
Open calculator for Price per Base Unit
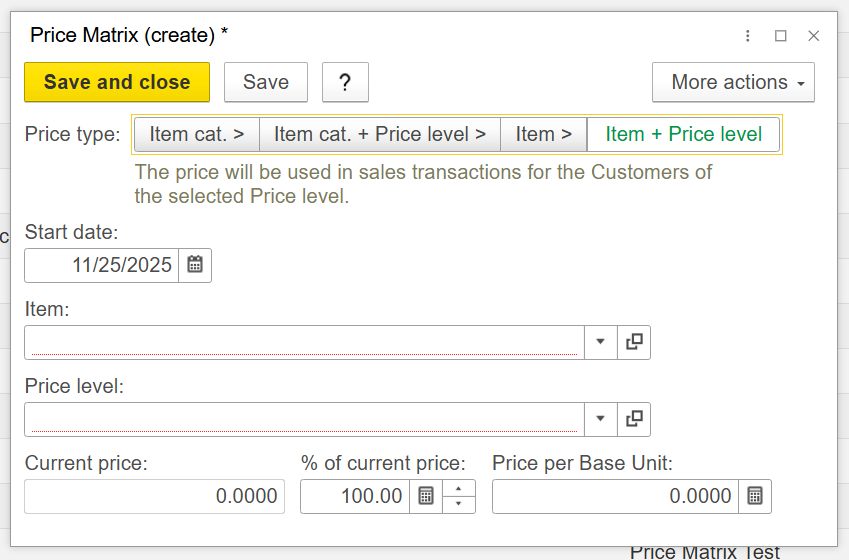(755, 496)
